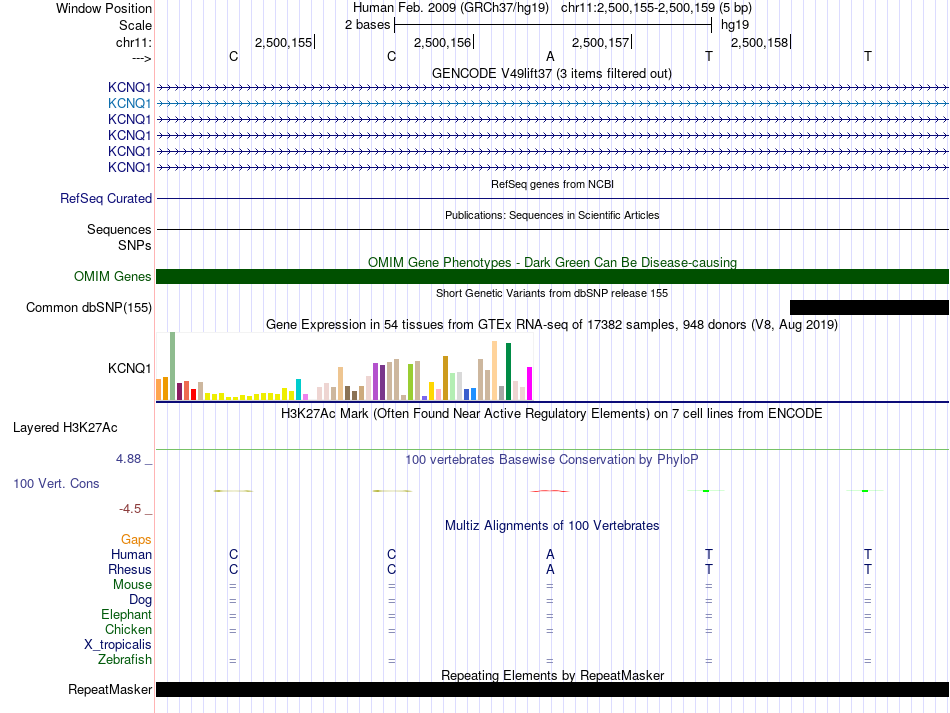Click base A in the chr11 sequence row

[550, 56]
